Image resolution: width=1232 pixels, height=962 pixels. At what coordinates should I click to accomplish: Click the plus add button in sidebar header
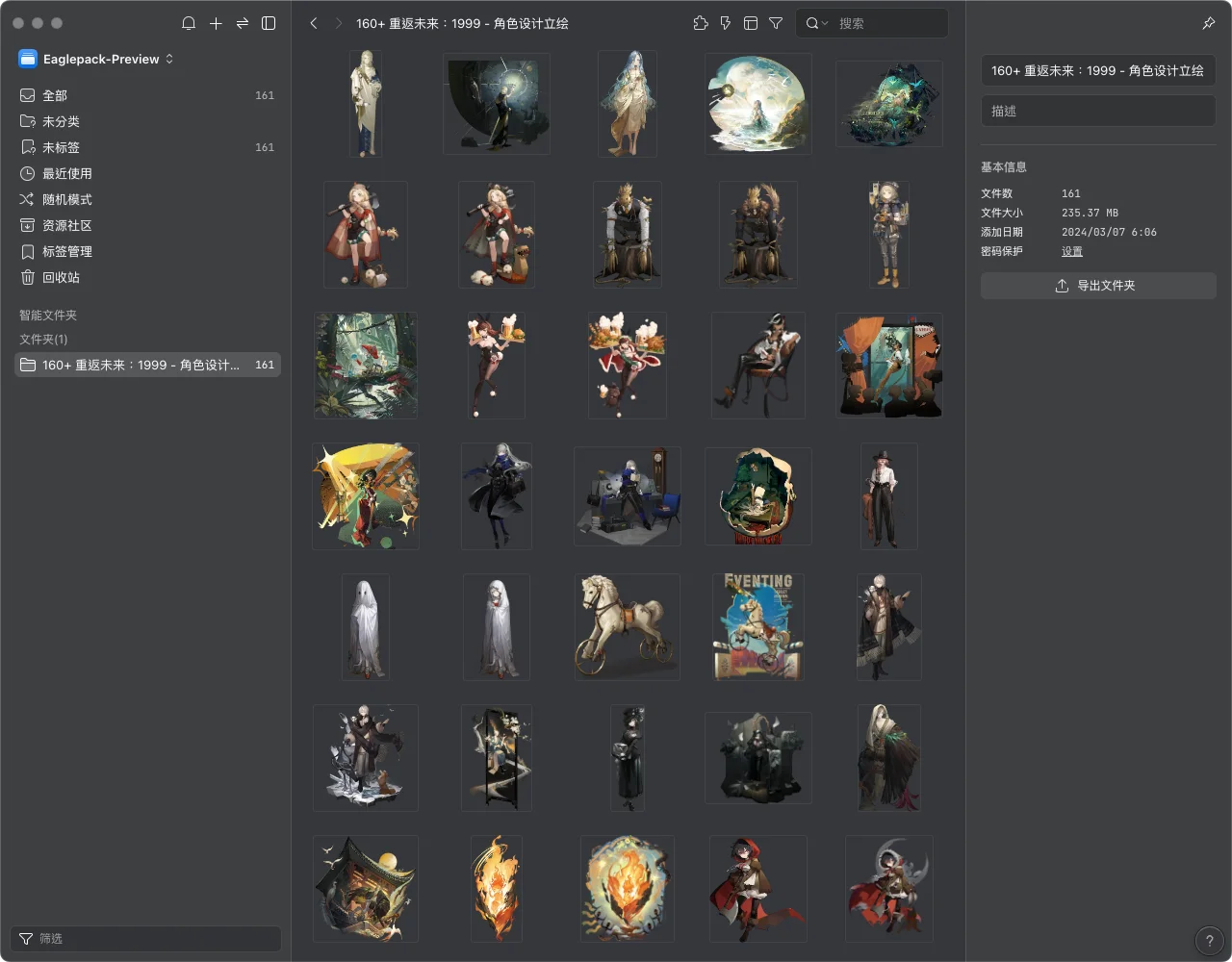point(216,23)
